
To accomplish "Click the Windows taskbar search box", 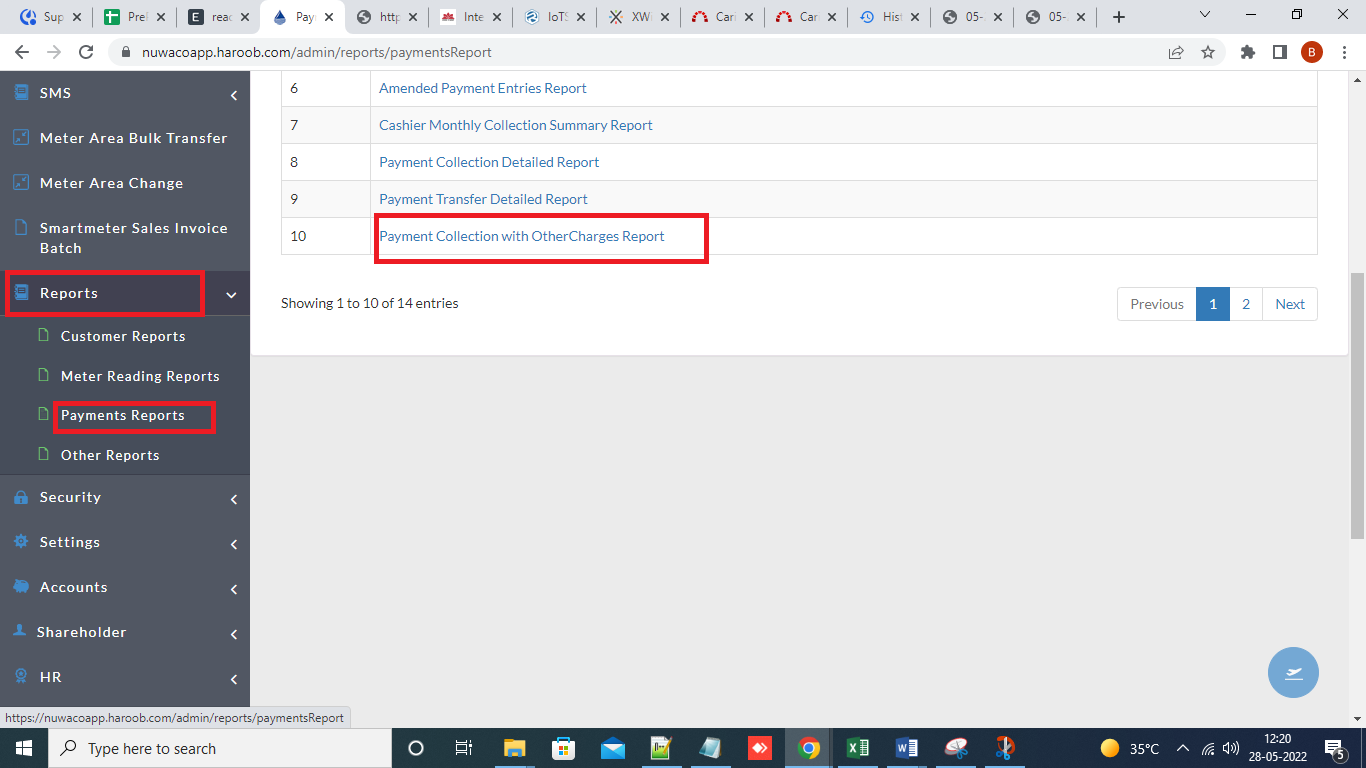I will tap(218, 748).
